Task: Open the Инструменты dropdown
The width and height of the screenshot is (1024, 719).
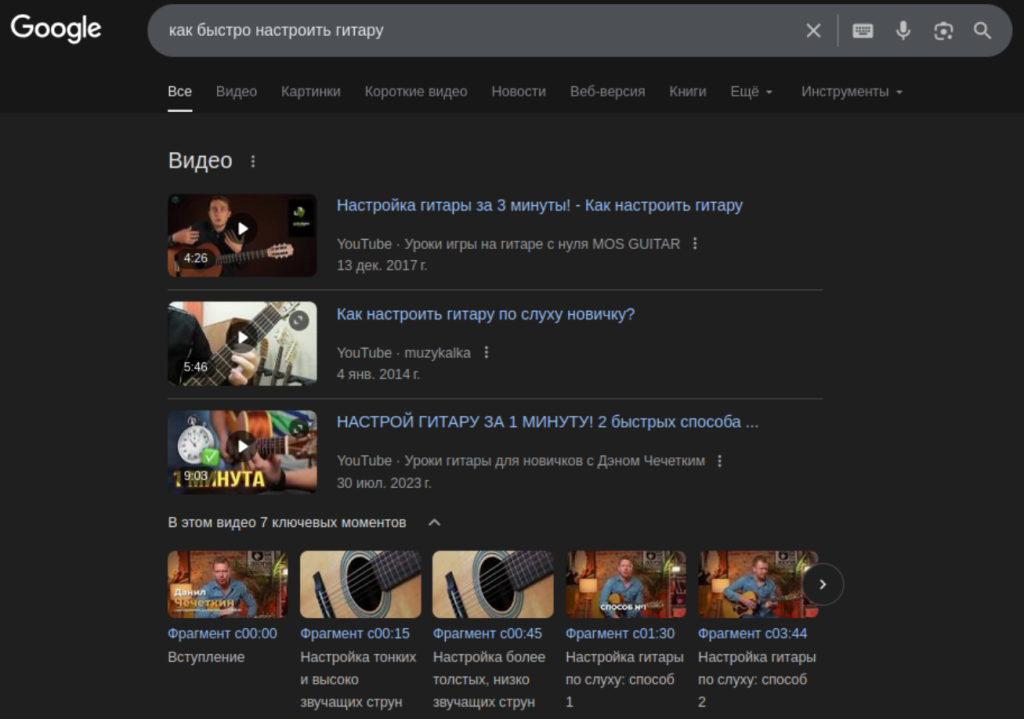Action: pos(851,91)
